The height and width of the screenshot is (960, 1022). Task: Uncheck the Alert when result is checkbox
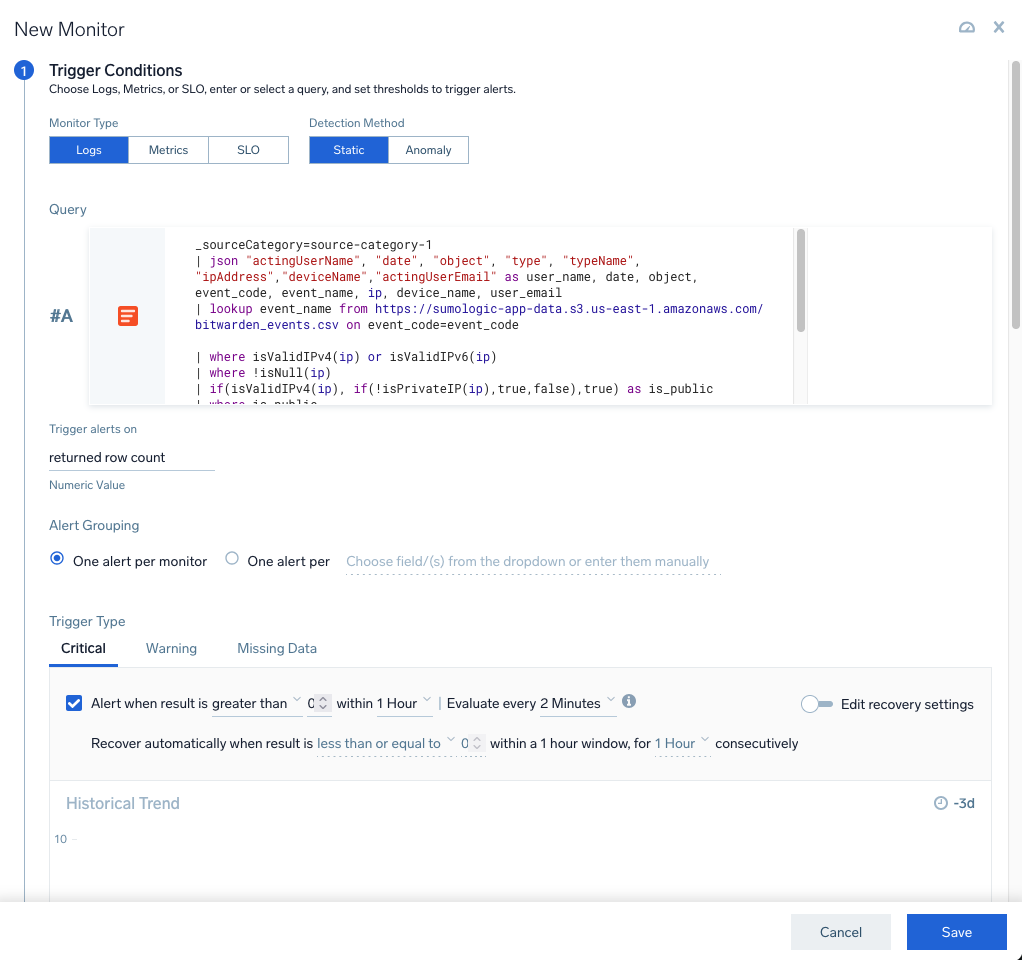[x=74, y=703]
